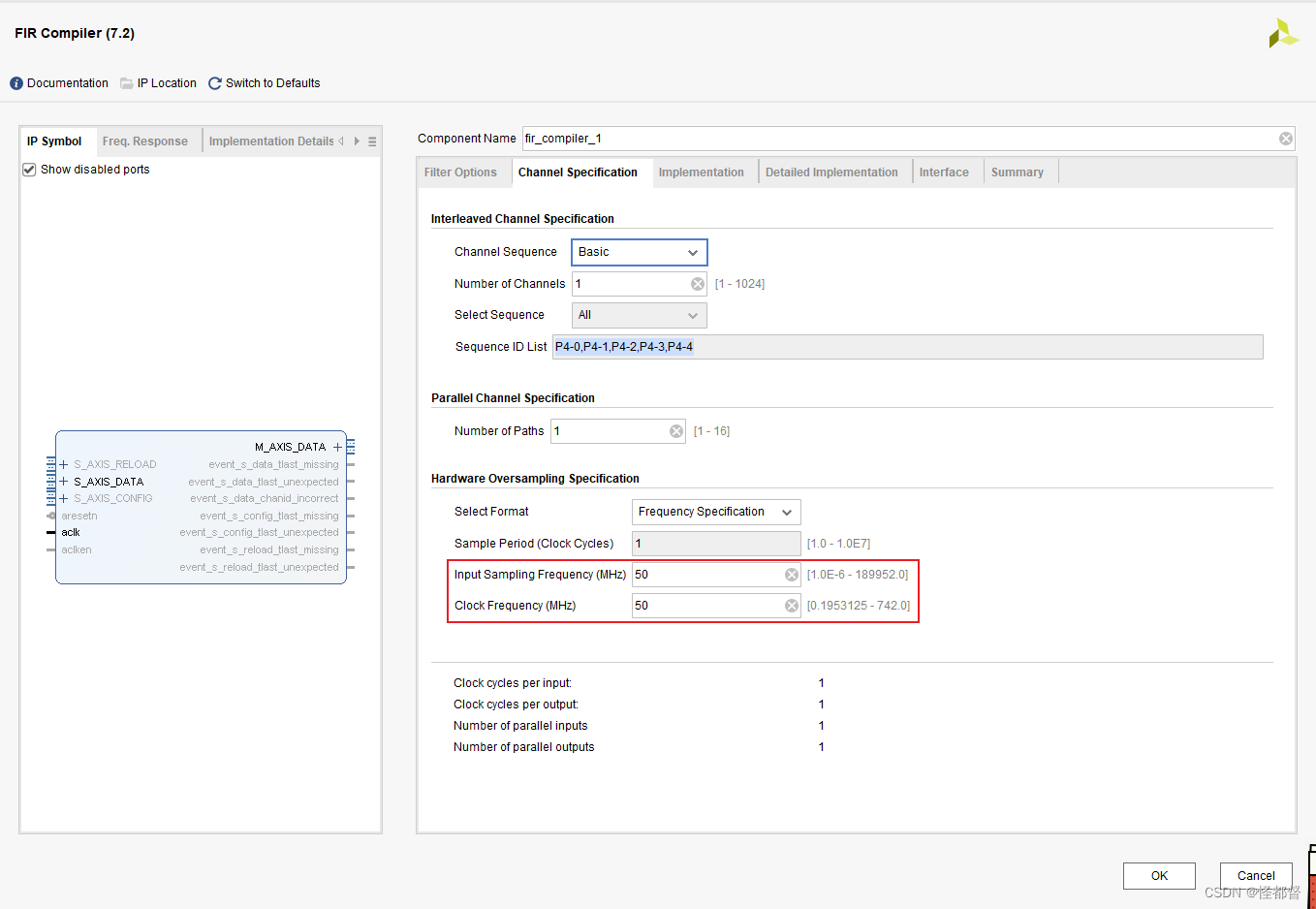Switch to the Filter Options tab
The width and height of the screenshot is (1316, 909).
tap(460, 172)
